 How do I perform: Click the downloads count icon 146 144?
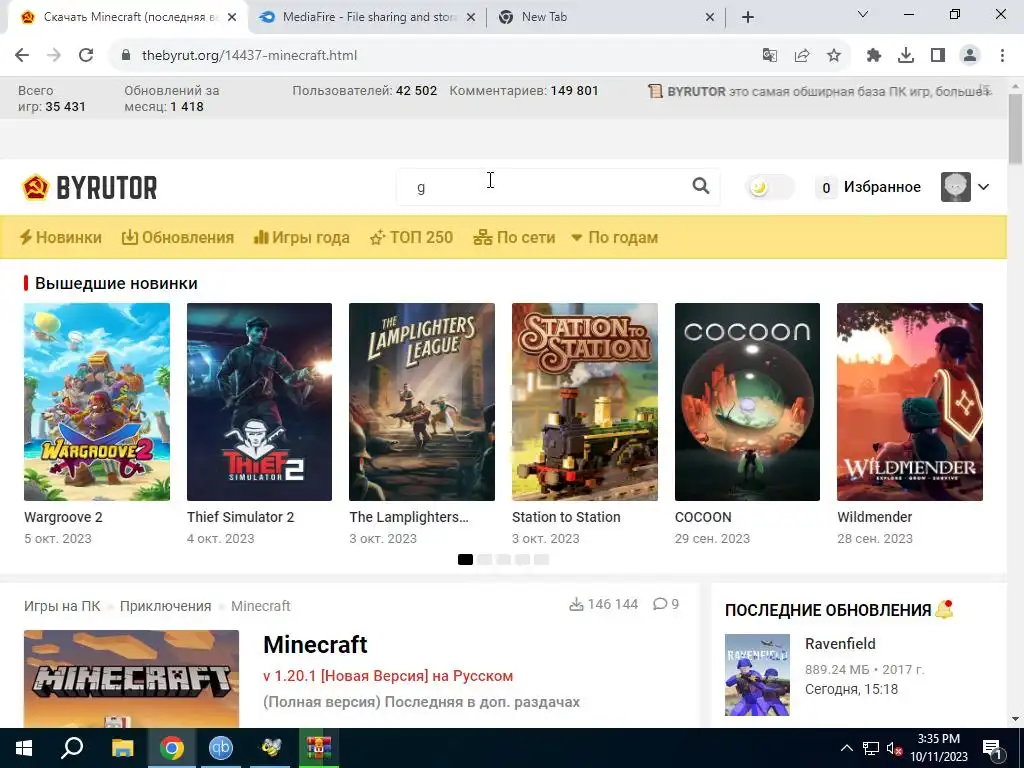pyautogui.click(x=576, y=605)
